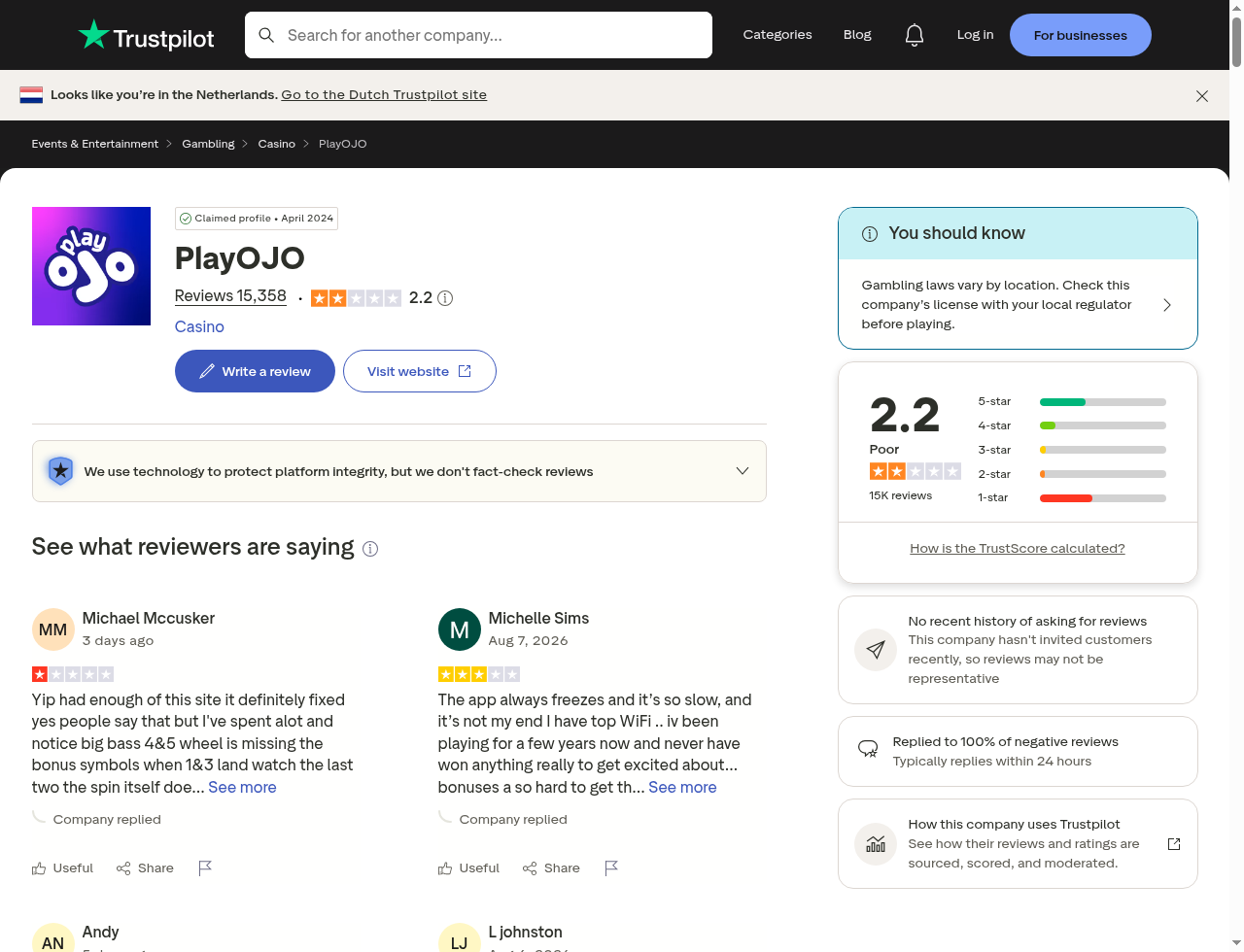Open 'How is the TrustScore calculated?' link
This screenshot has height=952, width=1244.
click(x=1018, y=549)
